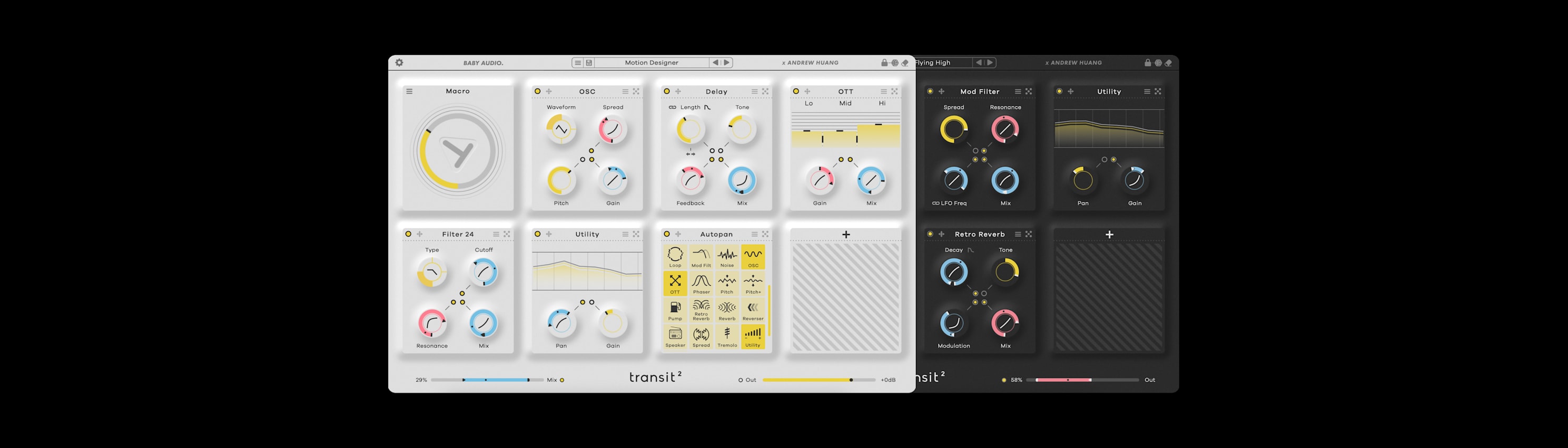
Task: Toggle the OTT module power LED
Action: click(x=795, y=91)
